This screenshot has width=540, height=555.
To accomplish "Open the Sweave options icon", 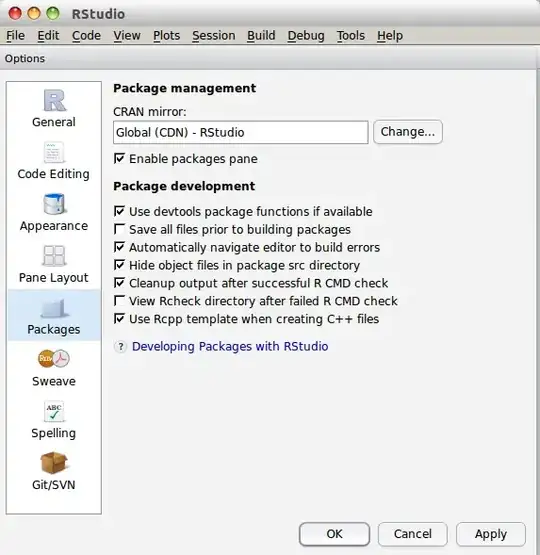I will [x=54, y=359].
